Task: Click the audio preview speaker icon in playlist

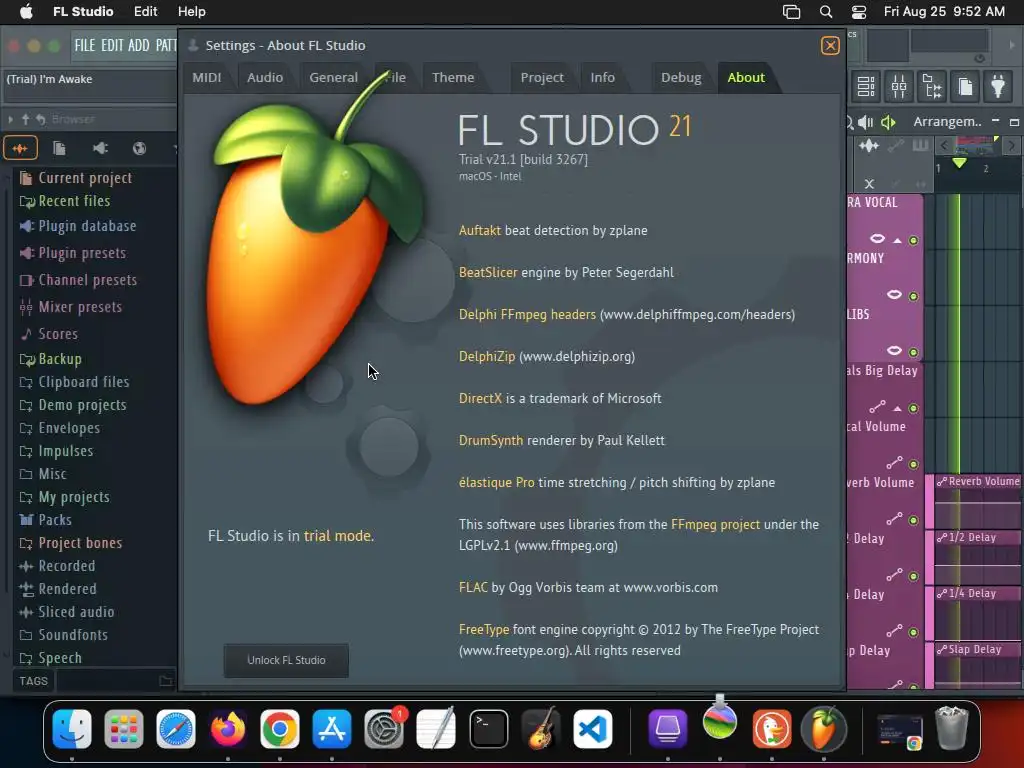Action: [866, 122]
